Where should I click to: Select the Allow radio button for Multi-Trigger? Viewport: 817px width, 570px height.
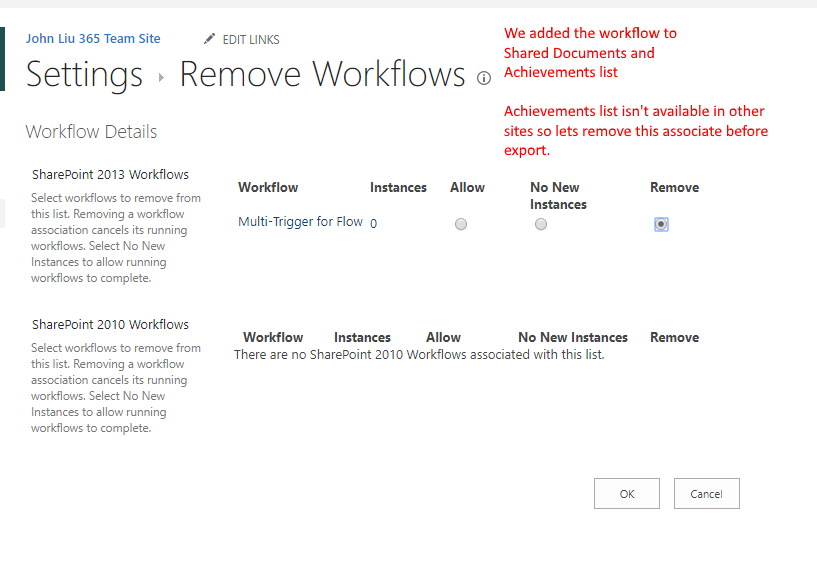click(461, 225)
